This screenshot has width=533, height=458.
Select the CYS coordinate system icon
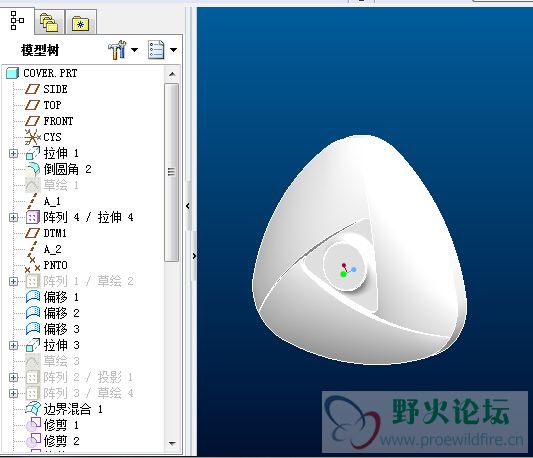[33, 137]
